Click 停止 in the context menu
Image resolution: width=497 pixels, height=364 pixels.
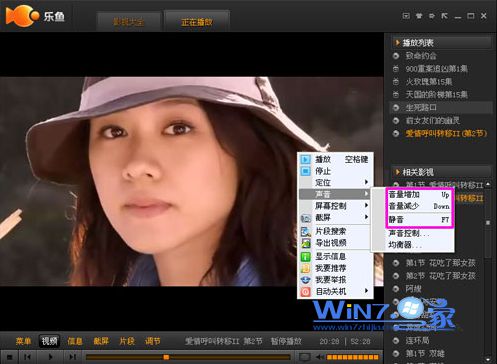336,171
